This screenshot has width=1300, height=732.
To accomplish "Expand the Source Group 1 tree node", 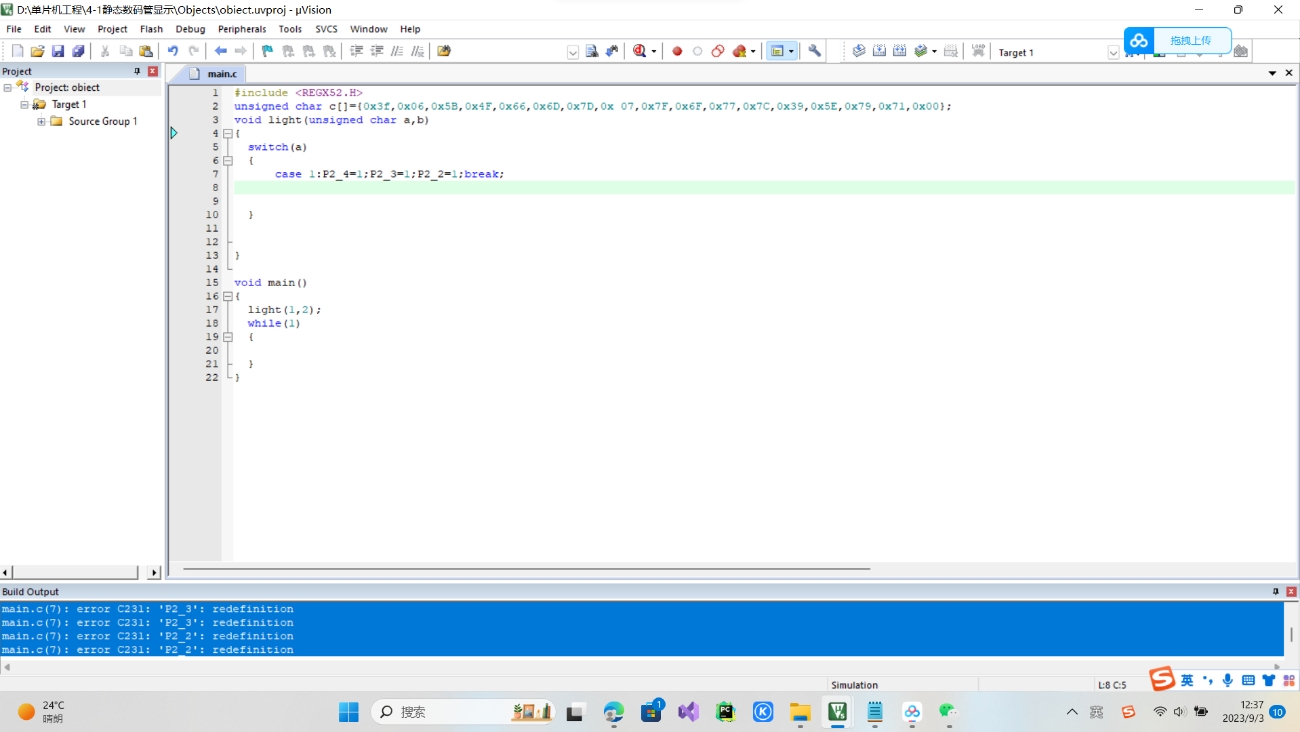I will pos(41,121).
